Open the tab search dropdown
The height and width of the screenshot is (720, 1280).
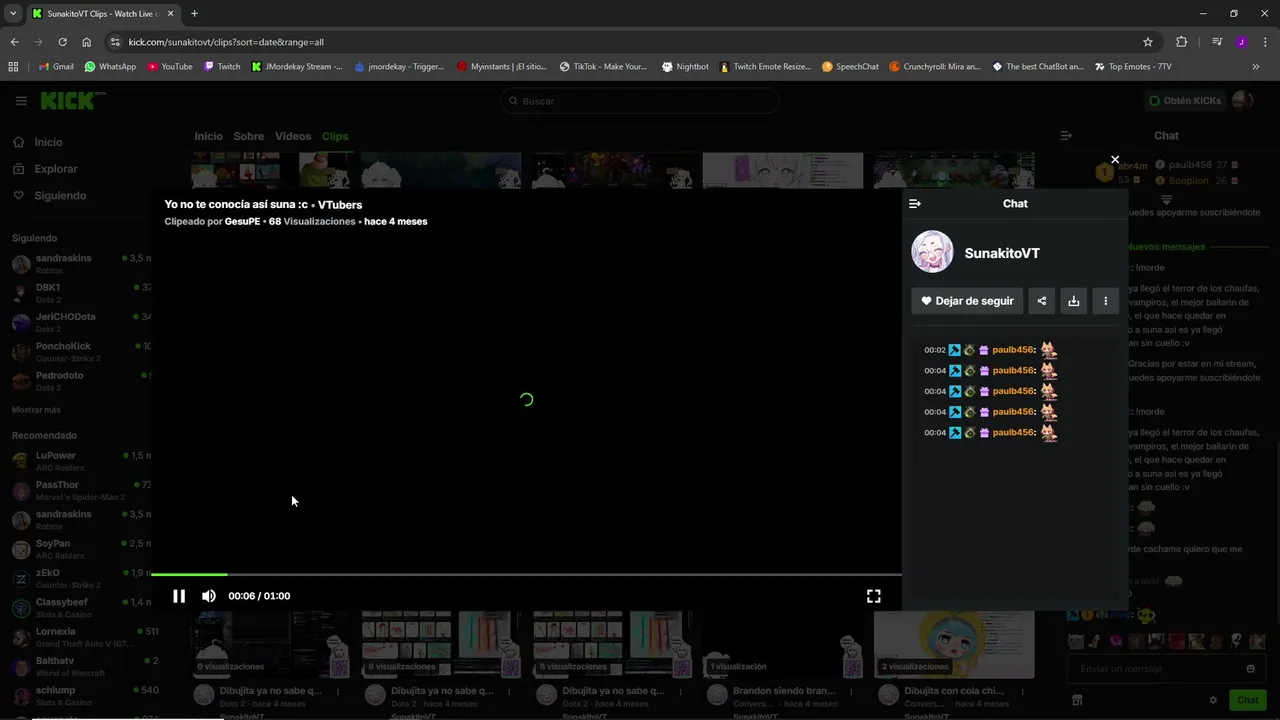point(13,14)
